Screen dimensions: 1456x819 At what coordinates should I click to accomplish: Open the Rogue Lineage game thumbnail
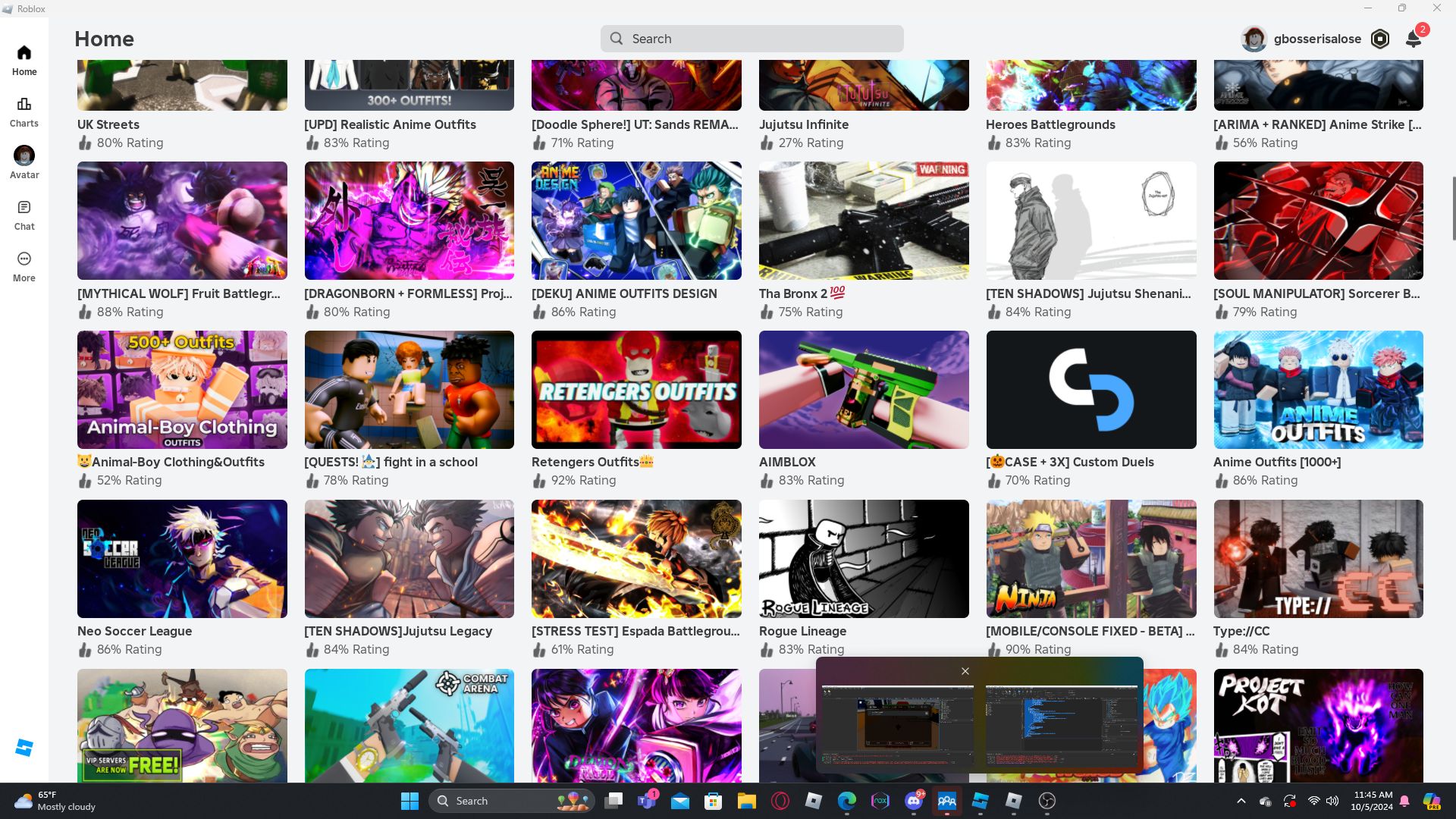tap(864, 559)
